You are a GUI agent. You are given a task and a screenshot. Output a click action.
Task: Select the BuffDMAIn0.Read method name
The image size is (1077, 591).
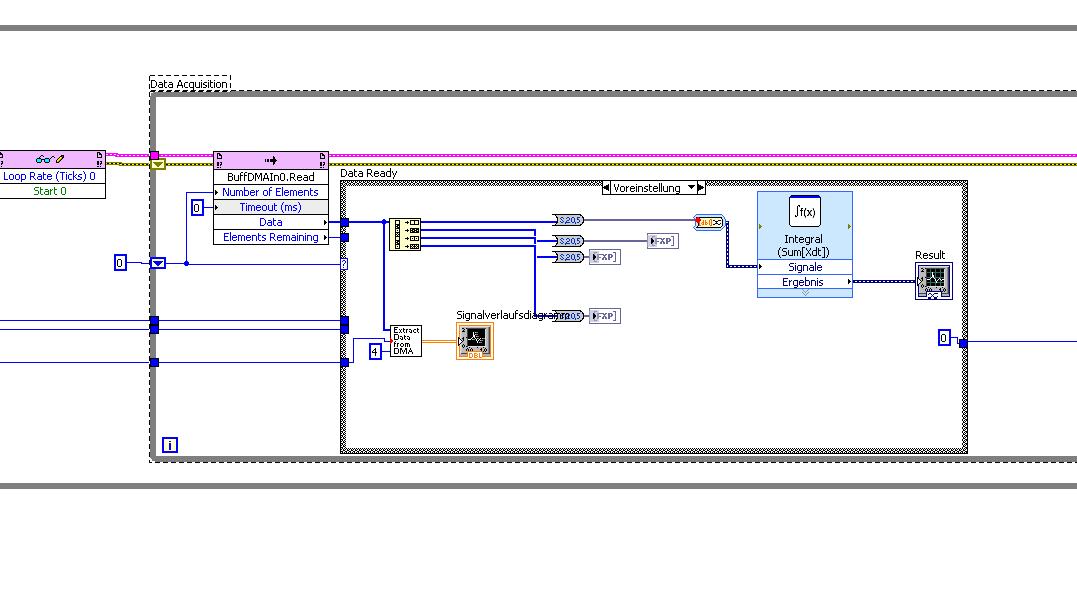271,177
